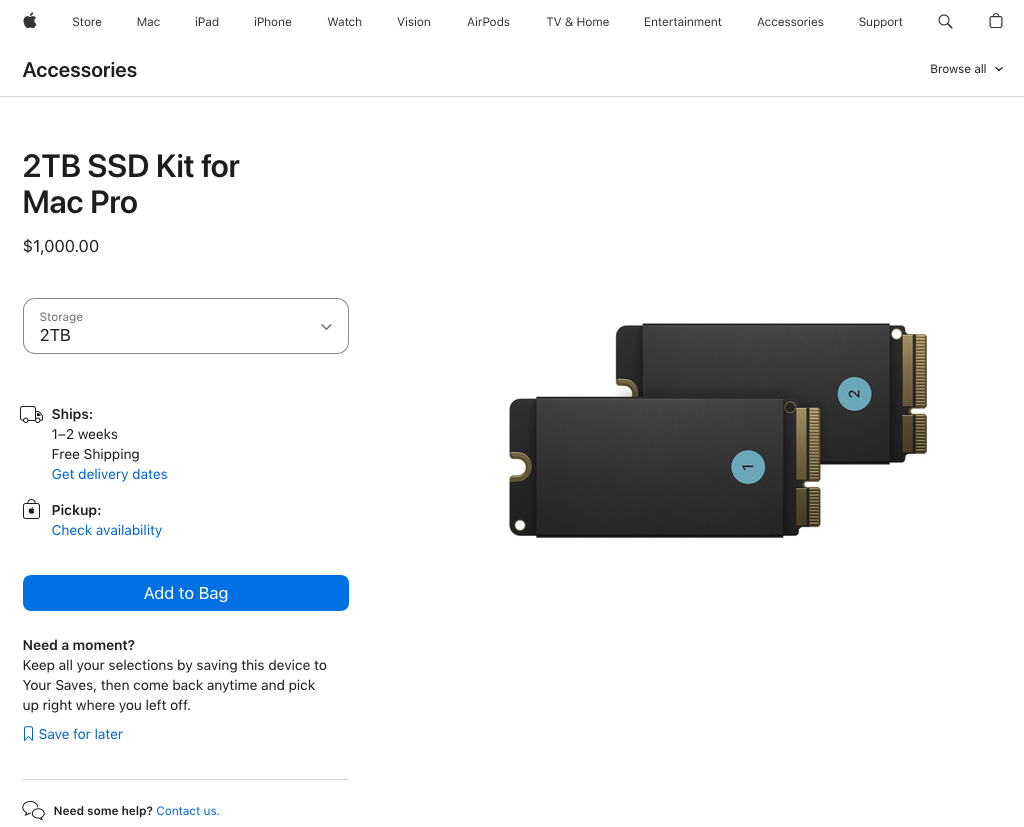Click the Apple logo icon
This screenshot has height=827, width=1024.
(30, 21)
